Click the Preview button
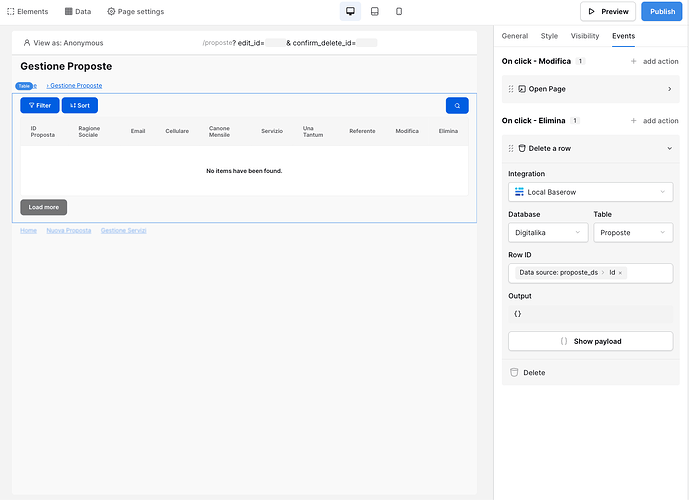Screen dimensions: 689x500 (x=608, y=11)
